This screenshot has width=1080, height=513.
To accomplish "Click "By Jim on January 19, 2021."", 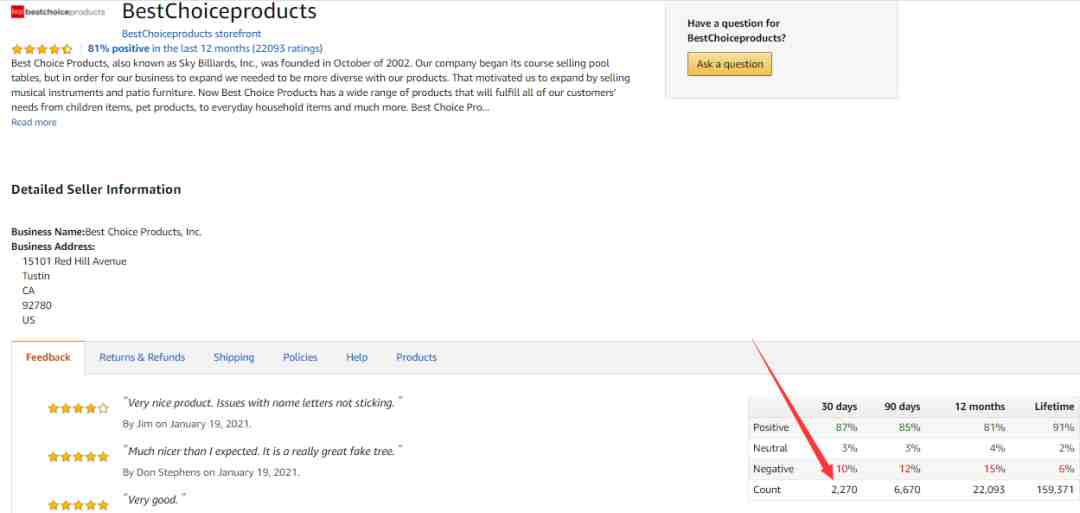I will pos(187,424).
